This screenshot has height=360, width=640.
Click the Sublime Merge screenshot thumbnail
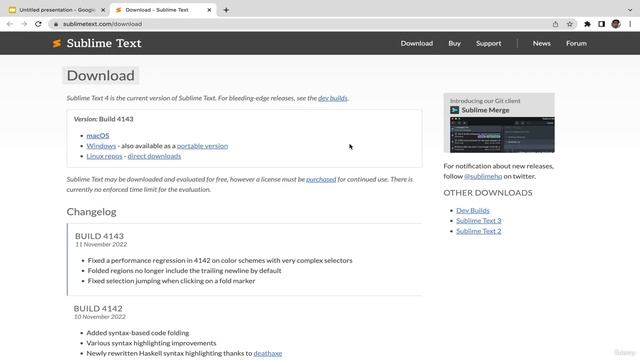[x=502, y=135]
